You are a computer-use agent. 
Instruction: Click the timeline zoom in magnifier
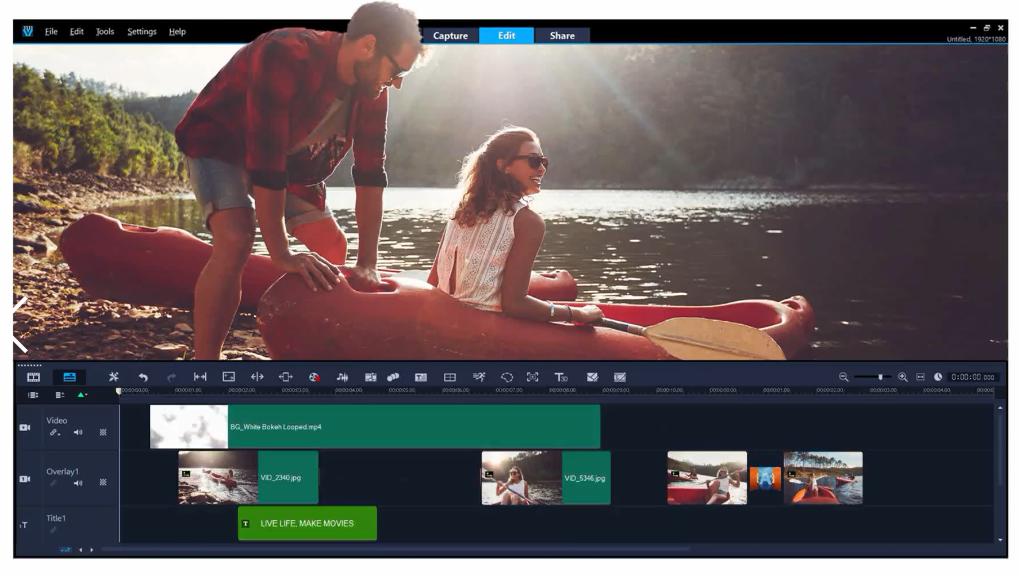click(903, 377)
